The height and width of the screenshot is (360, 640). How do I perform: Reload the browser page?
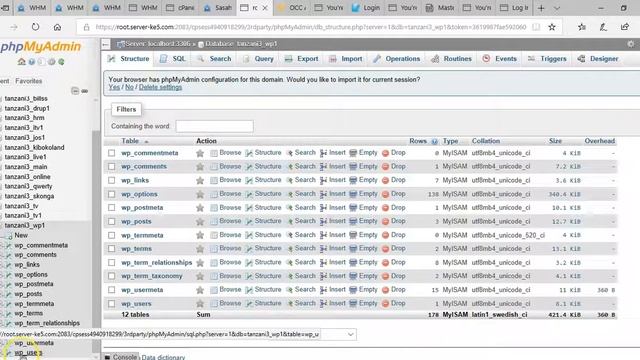point(36,27)
